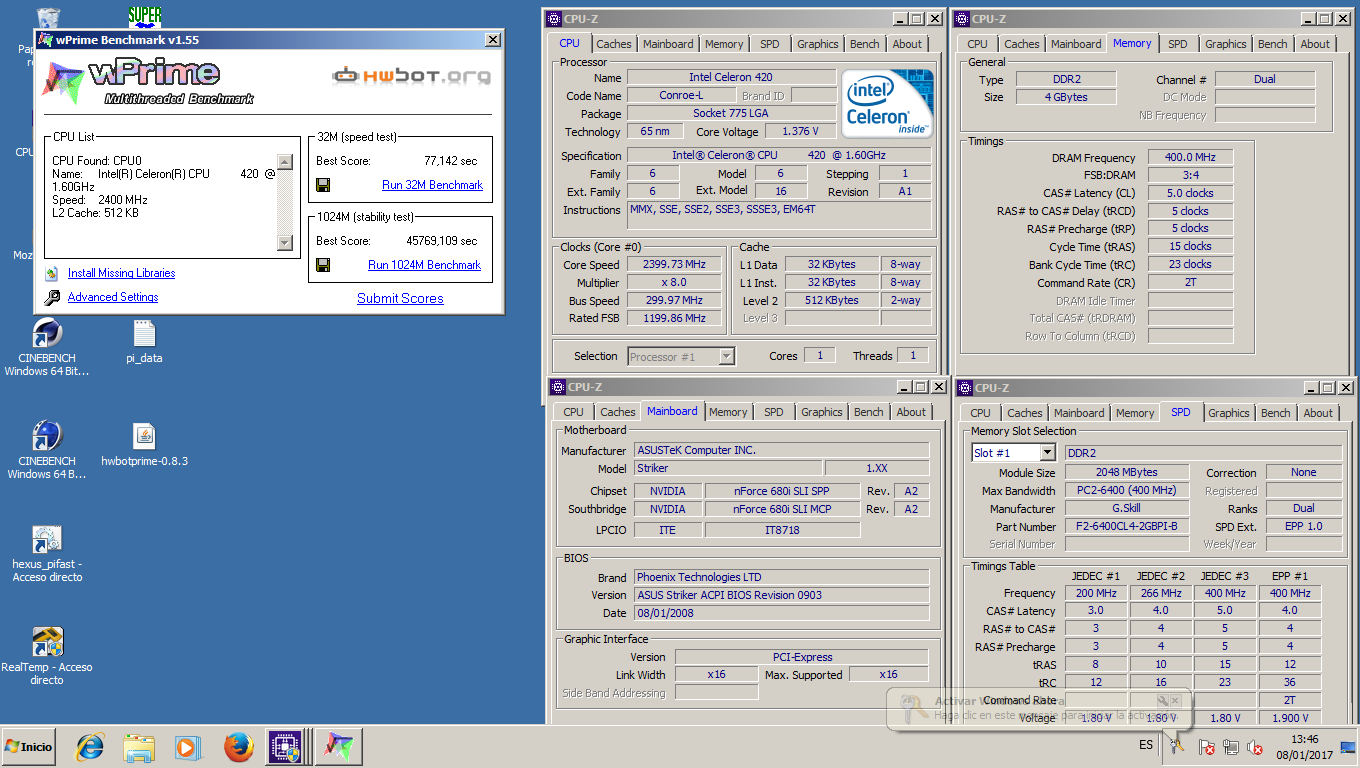The image size is (1360, 768).
Task: Select the RealTemp shortcut icon on desktop
Action: point(47,642)
